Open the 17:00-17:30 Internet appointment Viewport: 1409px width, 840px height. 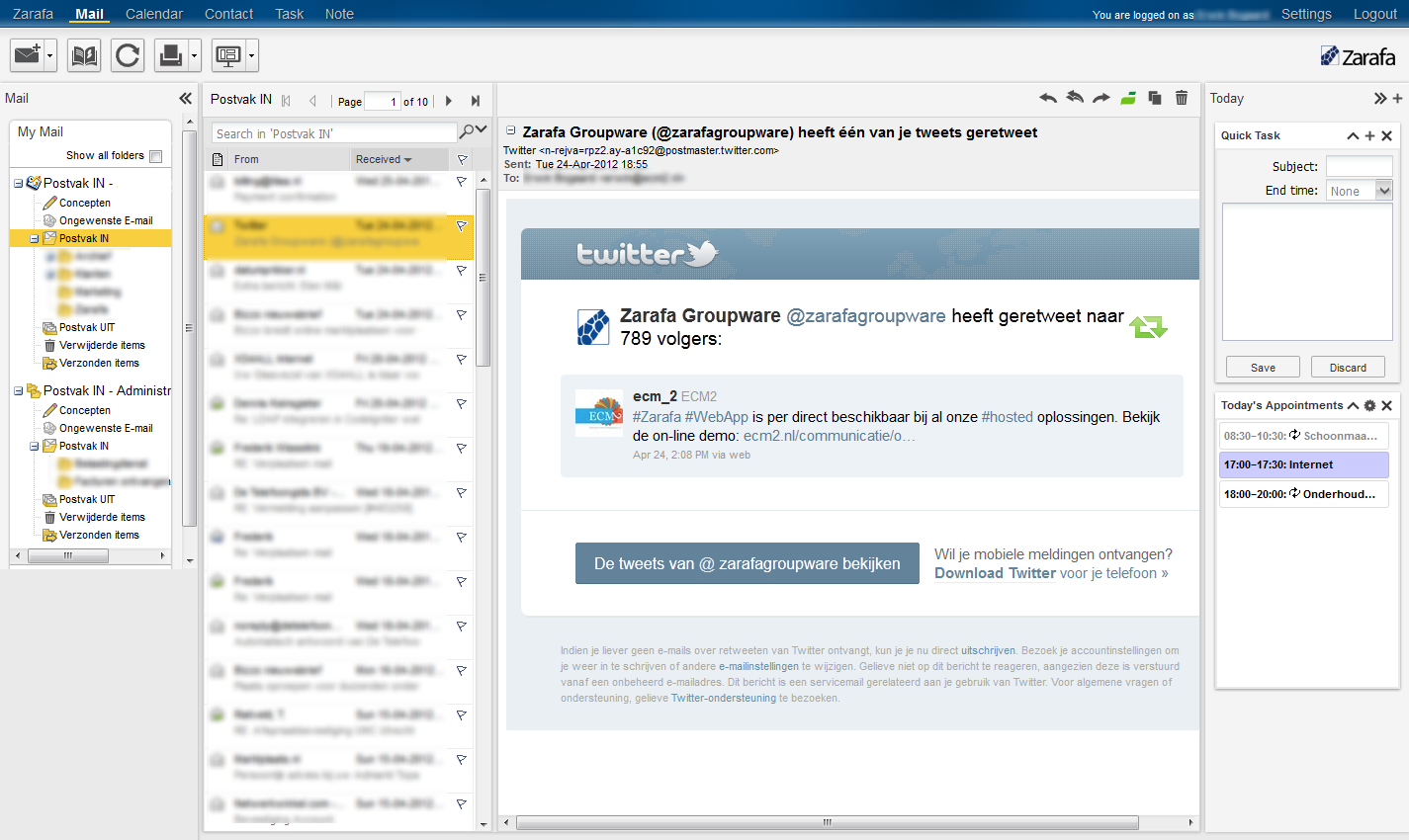tap(1303, 464)
